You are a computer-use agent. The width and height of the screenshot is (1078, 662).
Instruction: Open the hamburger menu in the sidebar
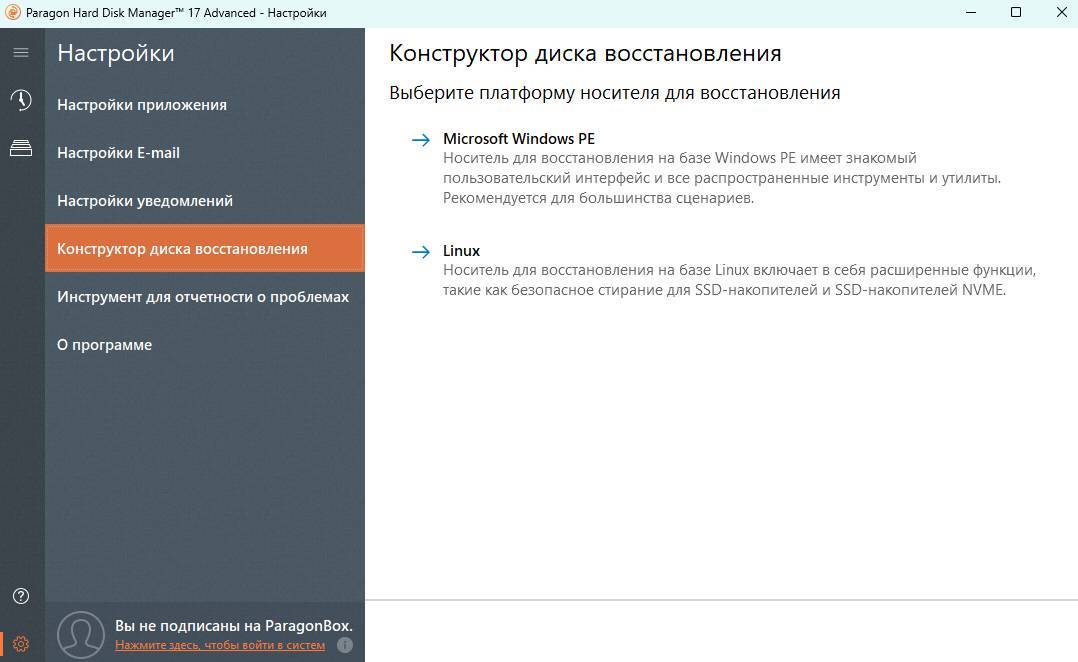point(21,52)
